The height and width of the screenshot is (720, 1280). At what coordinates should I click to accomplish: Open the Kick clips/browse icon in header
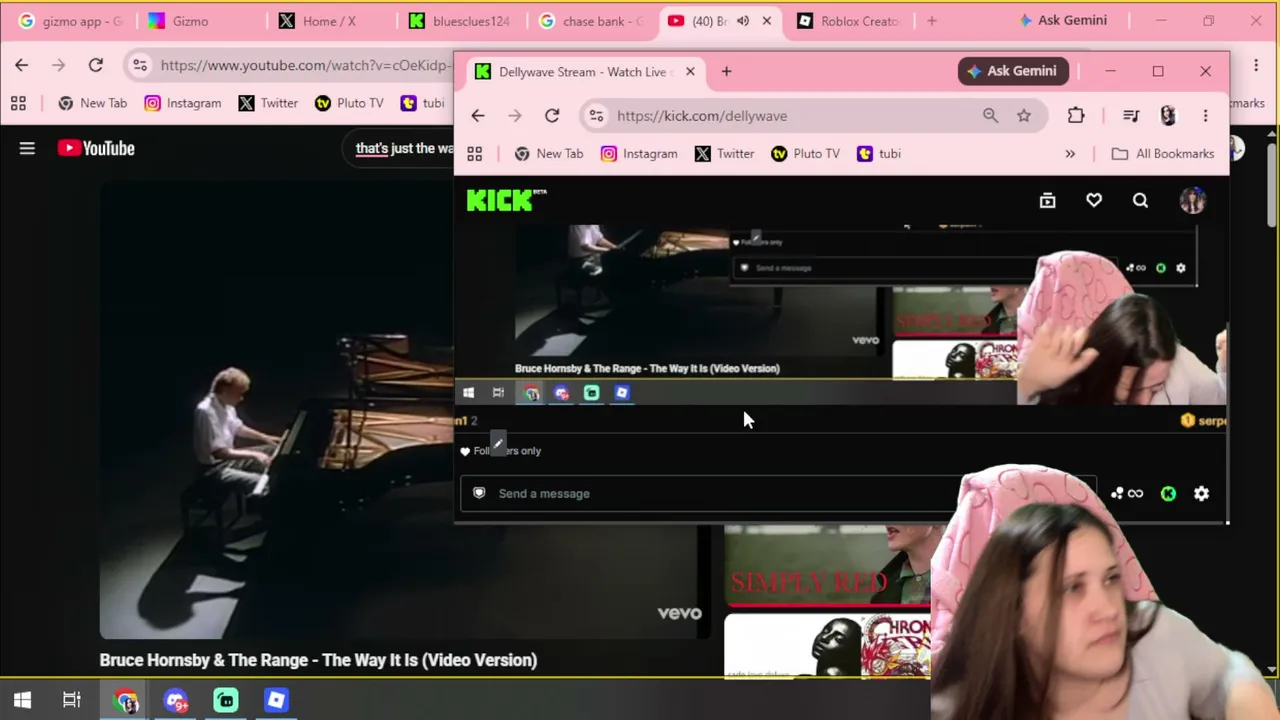[x=1047, y=201]
